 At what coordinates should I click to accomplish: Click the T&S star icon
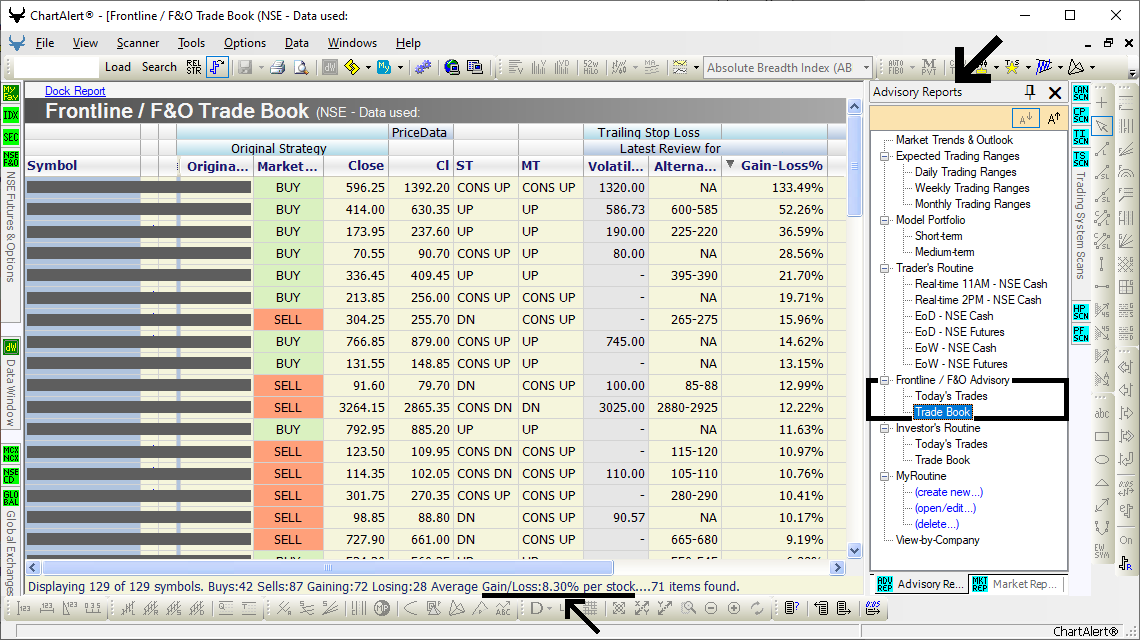[1011, 67]
